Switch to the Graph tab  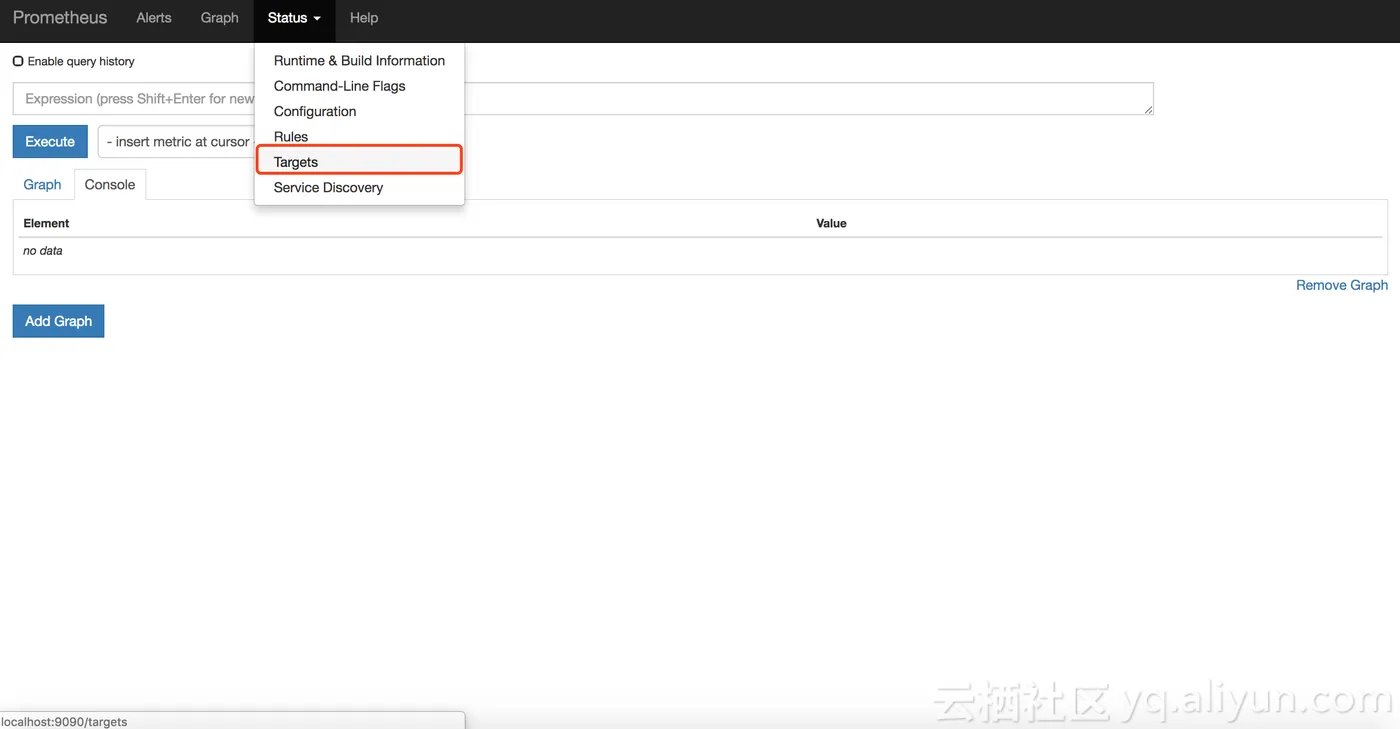(x=42, y=184)
